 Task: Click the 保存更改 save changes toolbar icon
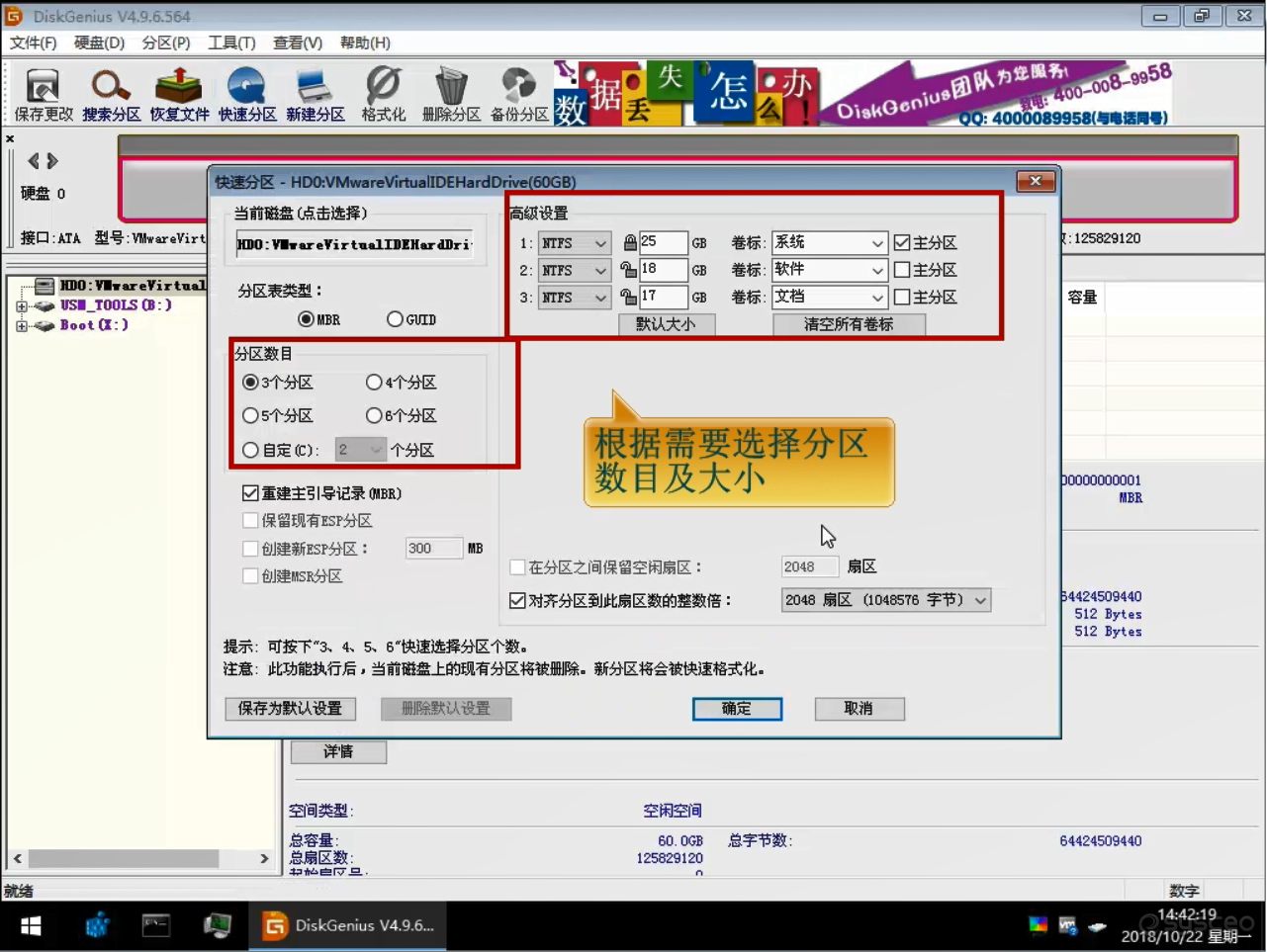(43, 94)
